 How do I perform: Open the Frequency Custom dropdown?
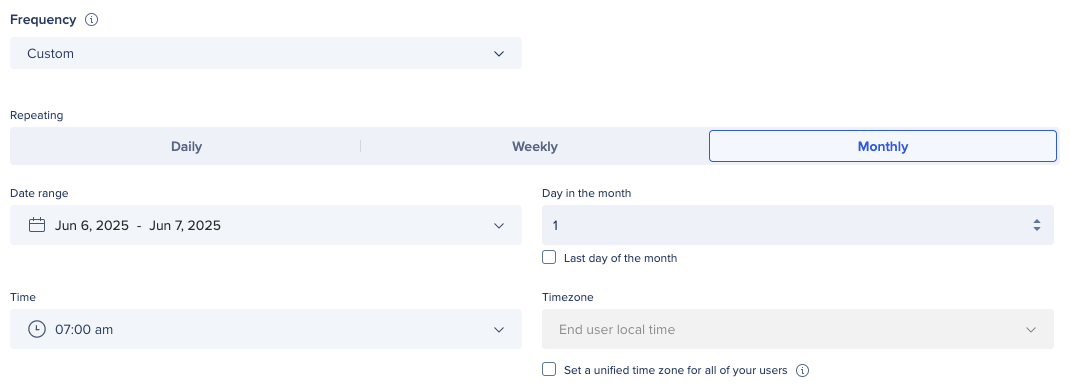click(265, 53)
